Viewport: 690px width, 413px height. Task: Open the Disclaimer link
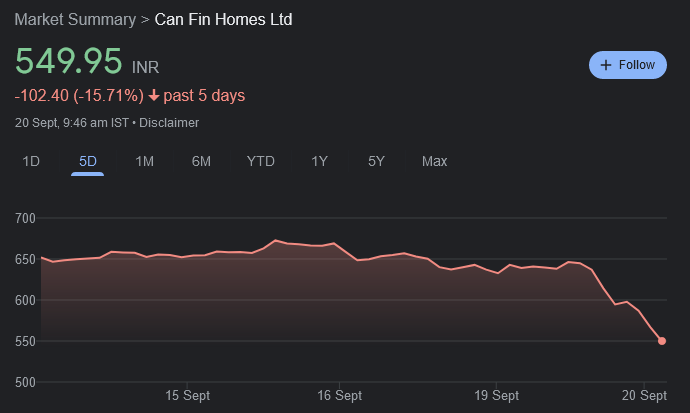coord(168,123)
